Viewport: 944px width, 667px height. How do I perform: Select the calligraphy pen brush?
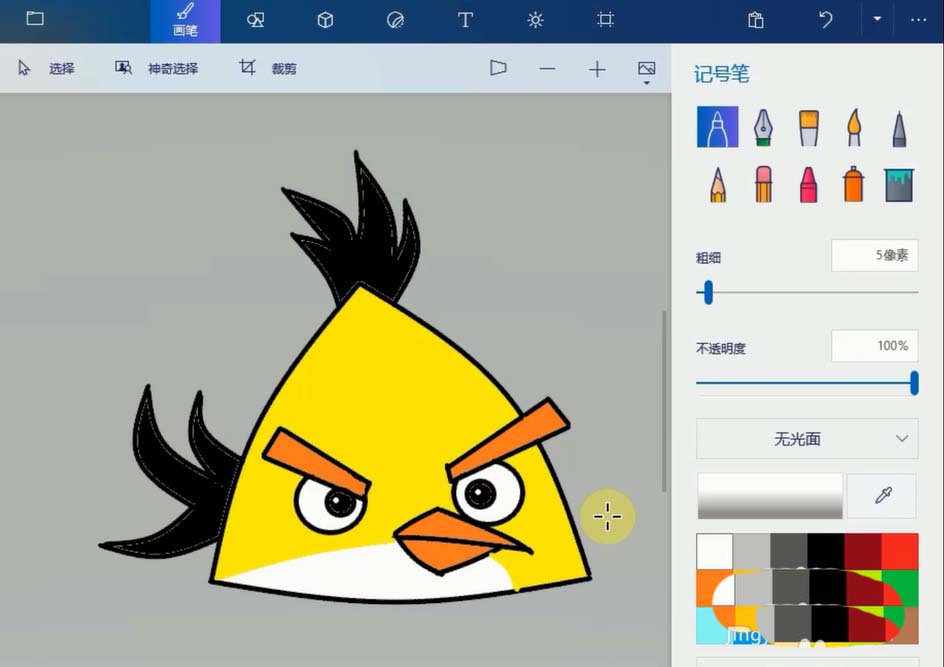763,127
